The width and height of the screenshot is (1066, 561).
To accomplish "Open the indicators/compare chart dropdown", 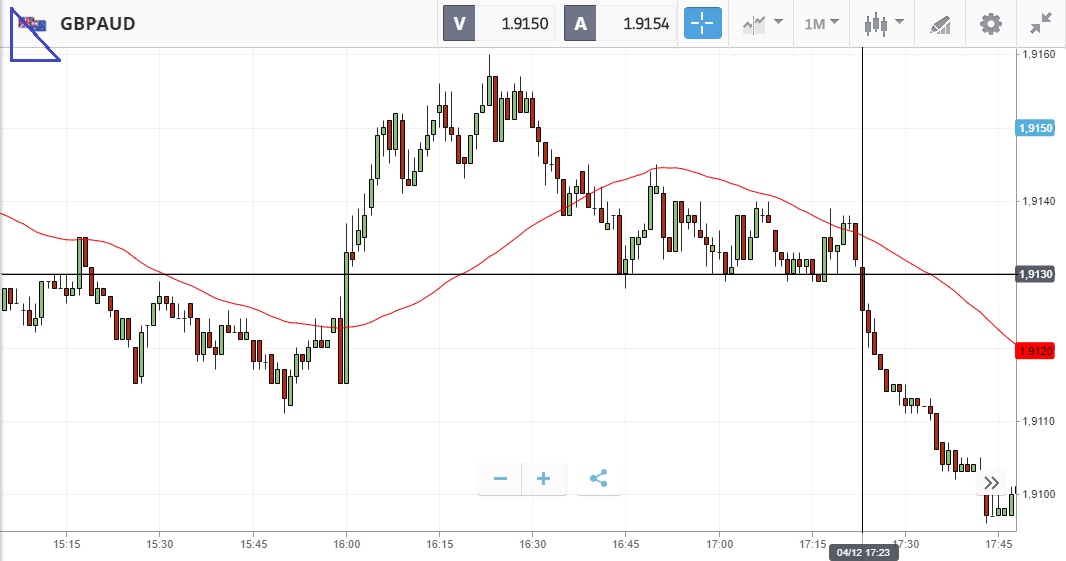I will (x=761, y=23).
